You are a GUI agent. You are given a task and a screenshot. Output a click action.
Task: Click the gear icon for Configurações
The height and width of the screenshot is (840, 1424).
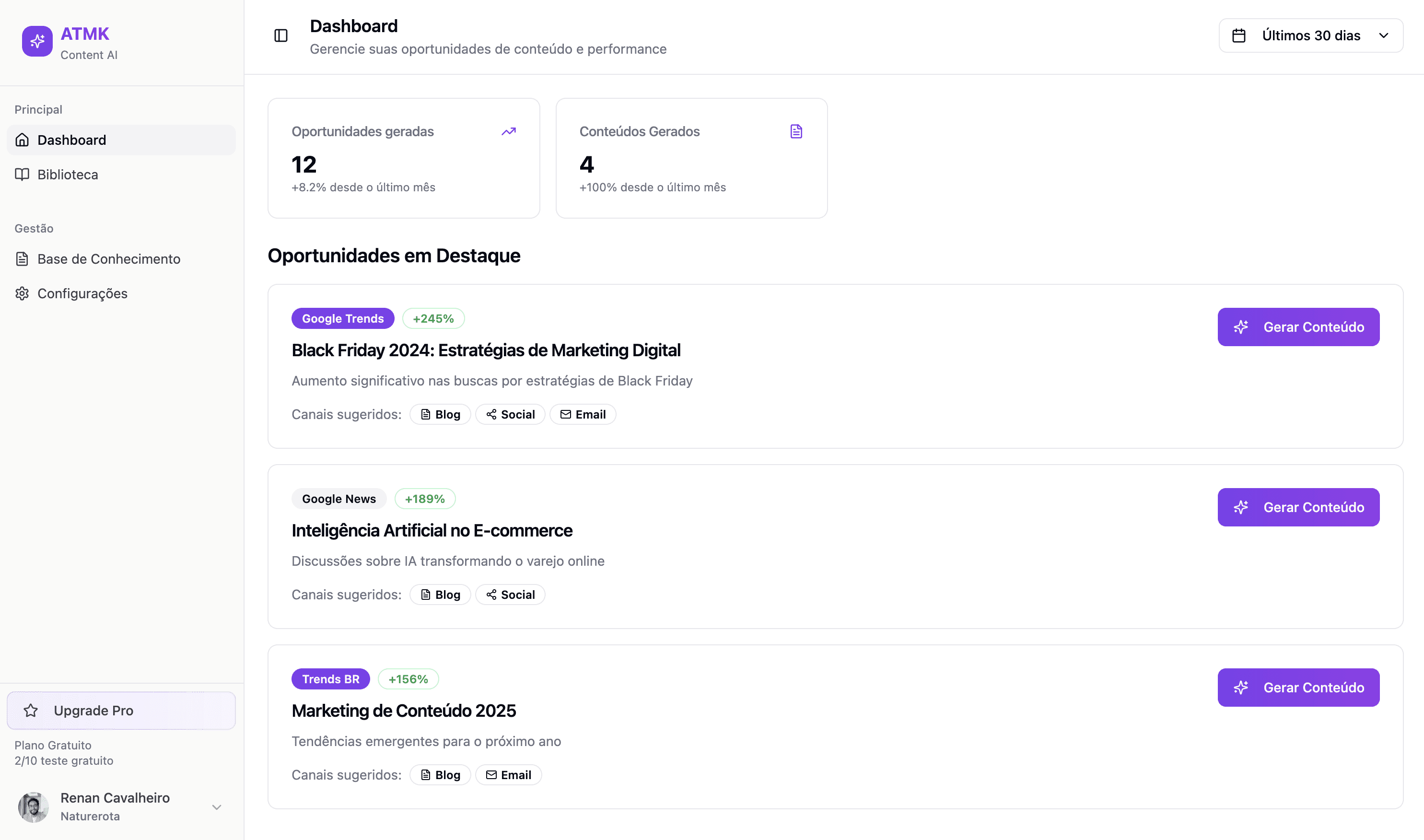22,293
